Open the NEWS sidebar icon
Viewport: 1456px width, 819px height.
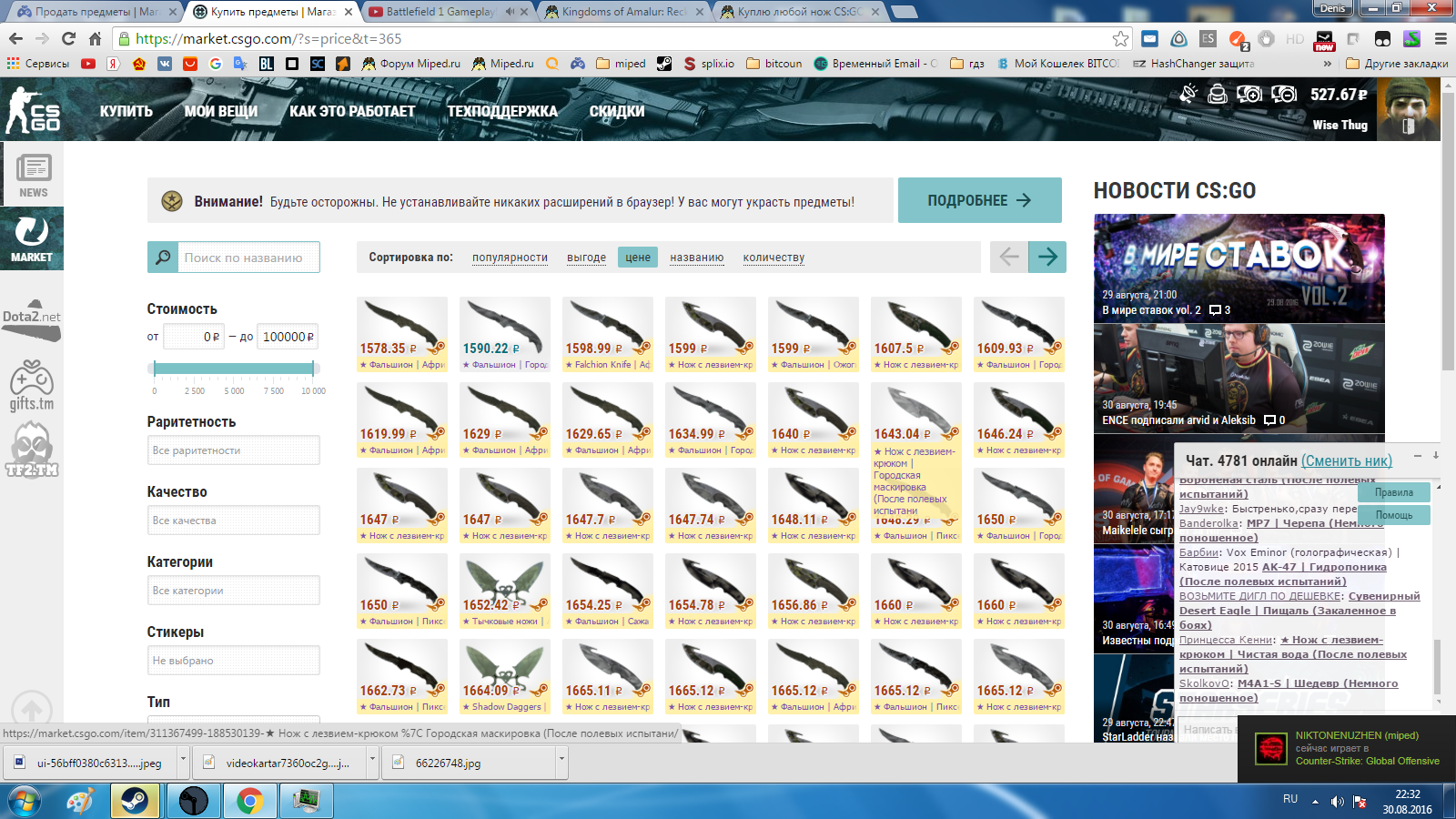point(33,175)
